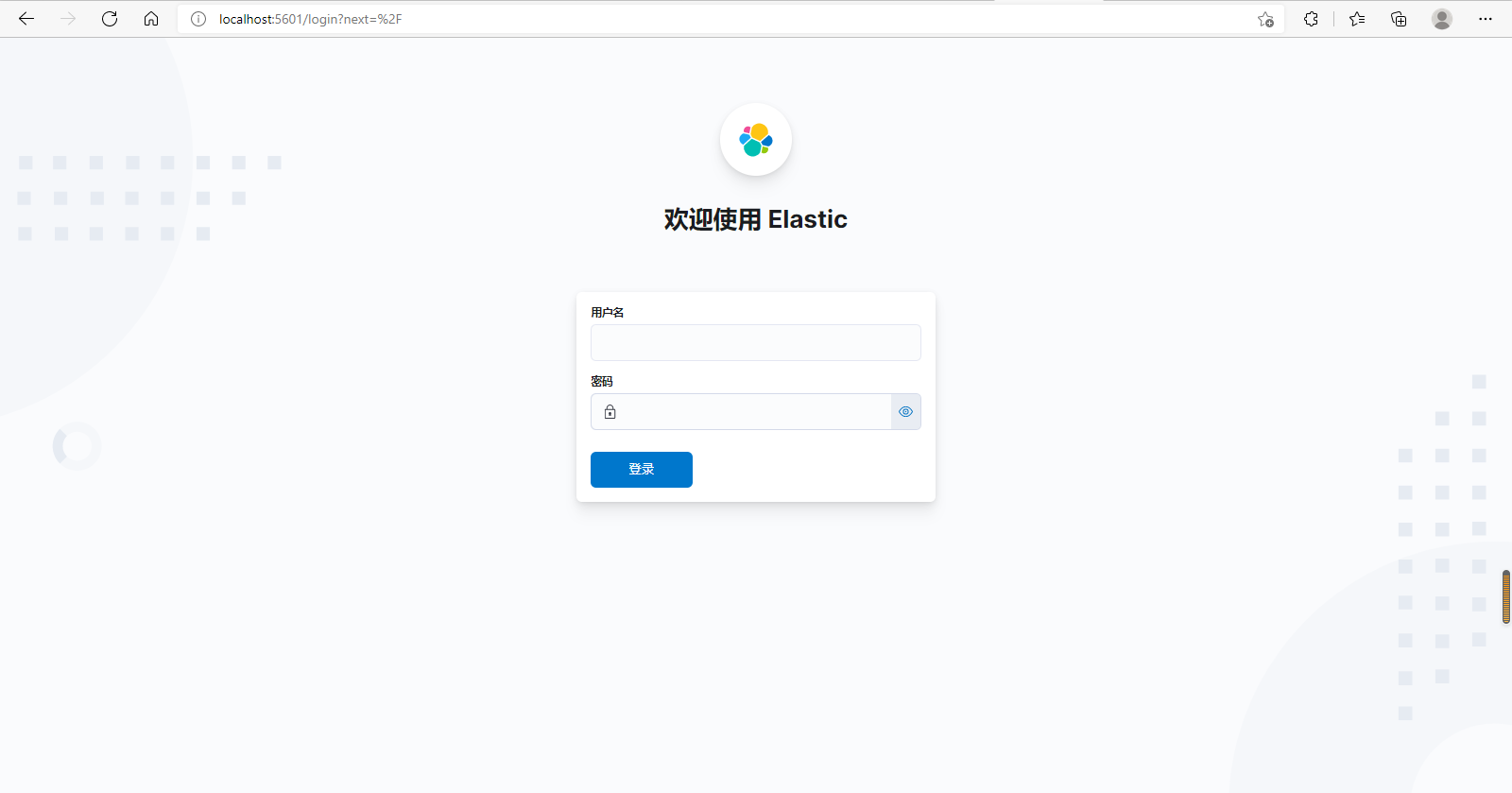
Task: Open the favorites list icon
Action: click(x=1357, y=19)
